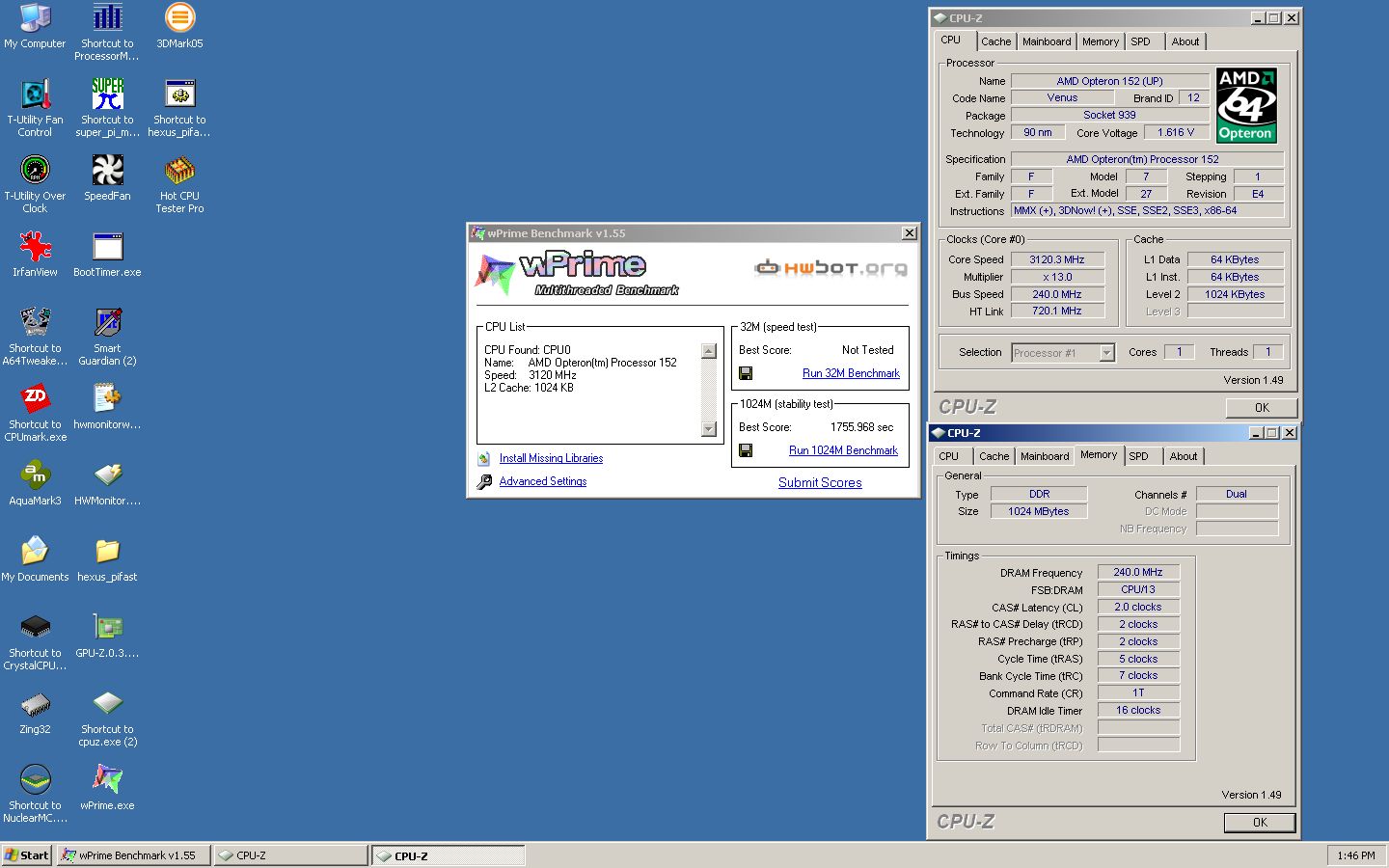Launch the wPrime.exe desktop icon
The height and width of the screenshot is (868, 1389).
coord(107,779)
